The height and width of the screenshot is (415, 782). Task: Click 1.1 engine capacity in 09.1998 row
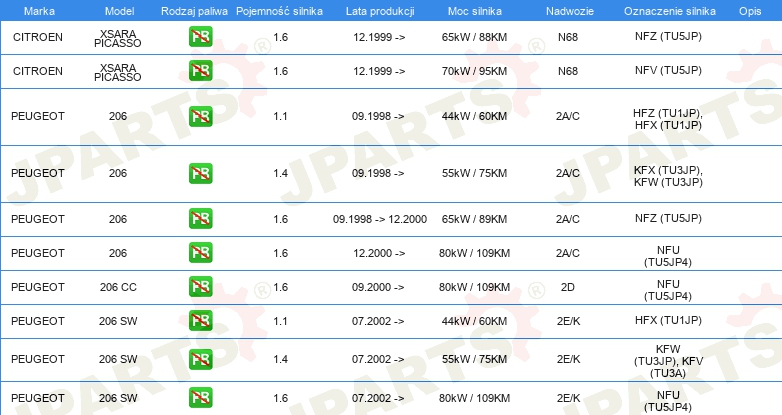point(280,116)
